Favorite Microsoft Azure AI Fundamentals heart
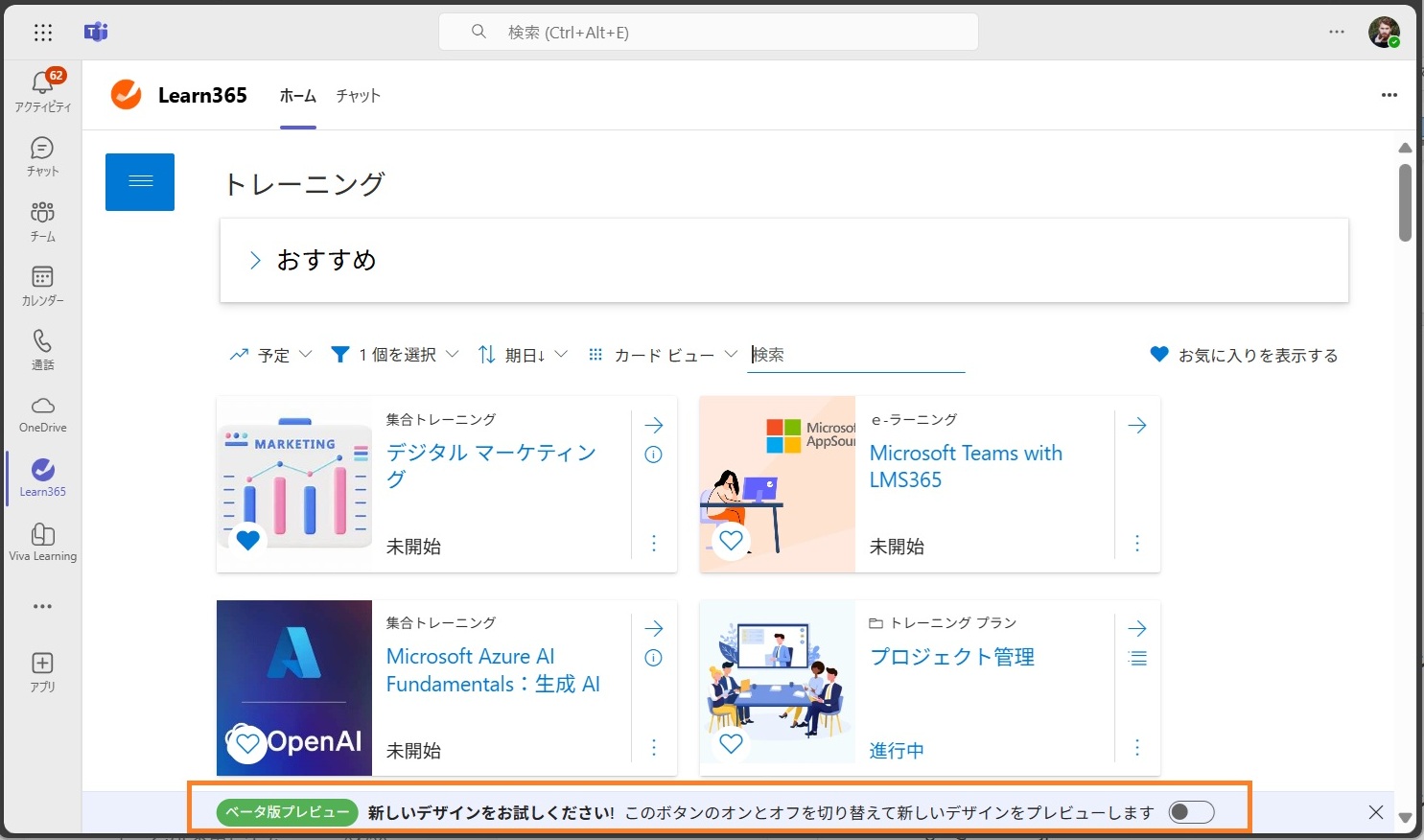 (x=247, y=743)
